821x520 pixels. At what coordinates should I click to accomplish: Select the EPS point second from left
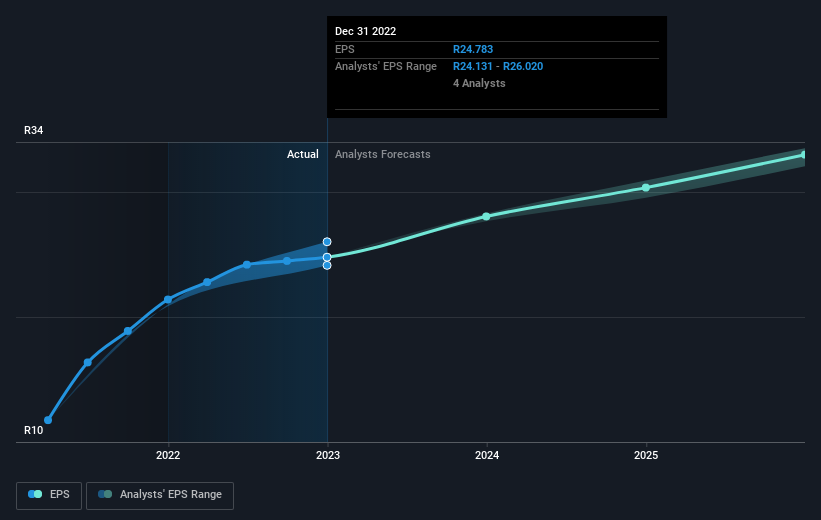(x=88, y=362)
